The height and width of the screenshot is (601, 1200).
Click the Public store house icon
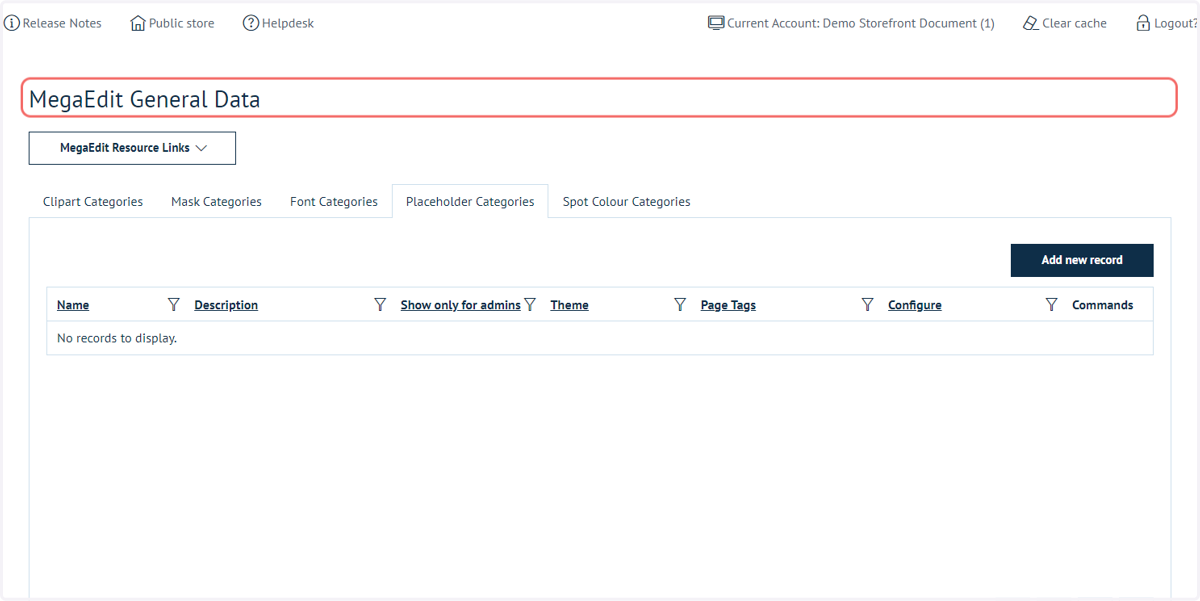(x=138, y=23)
